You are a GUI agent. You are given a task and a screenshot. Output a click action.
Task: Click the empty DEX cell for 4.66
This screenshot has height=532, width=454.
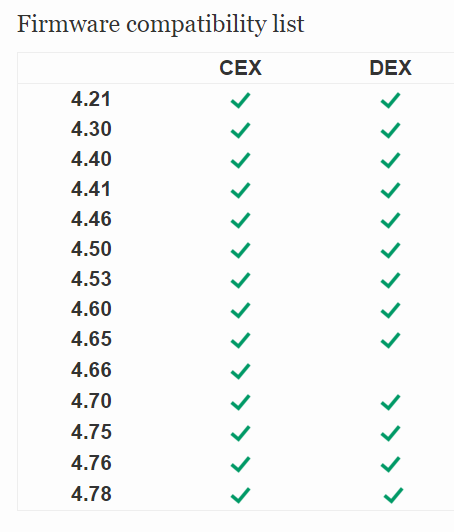(390, 371)
